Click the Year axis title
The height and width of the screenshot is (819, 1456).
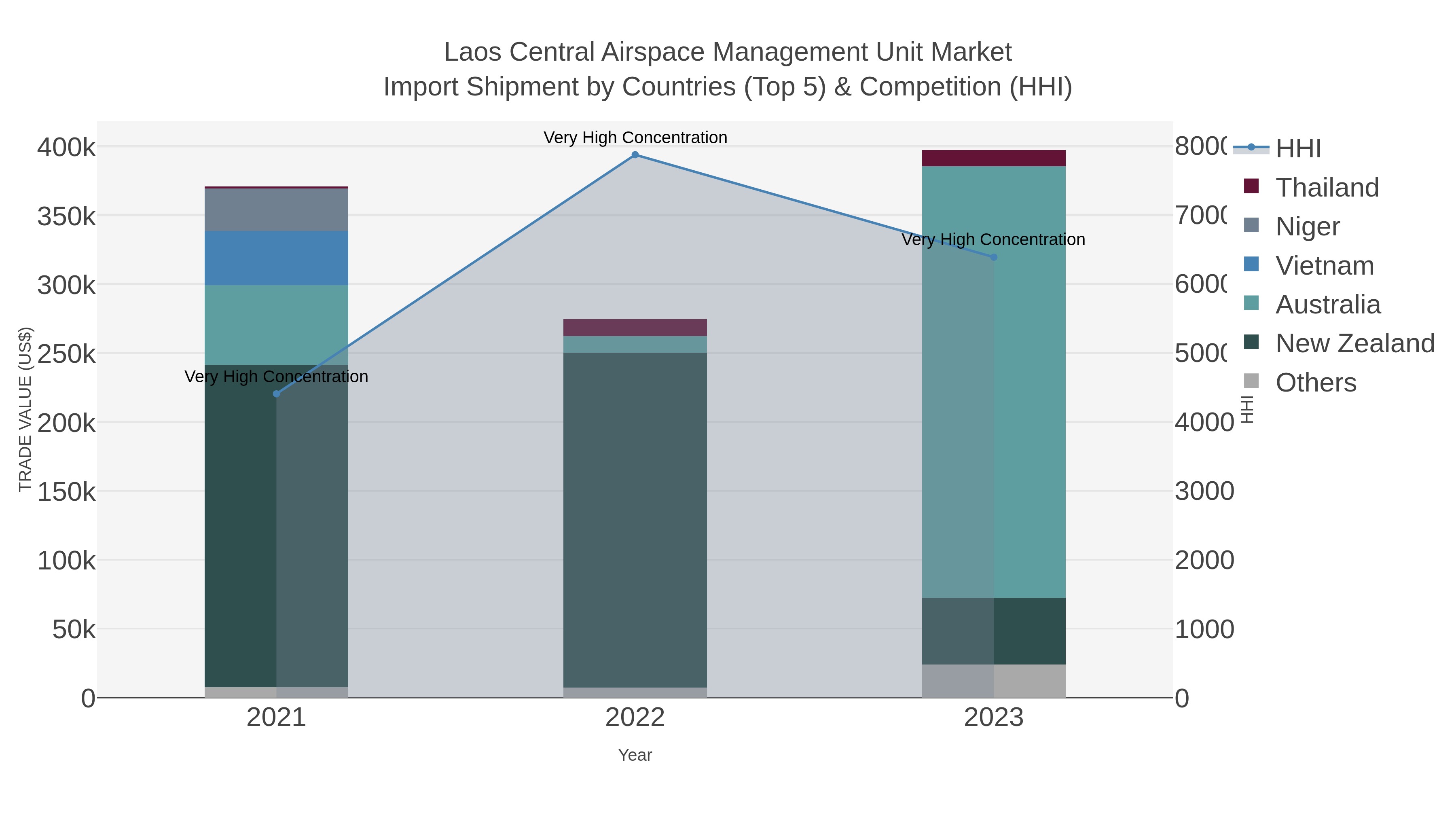635,755
